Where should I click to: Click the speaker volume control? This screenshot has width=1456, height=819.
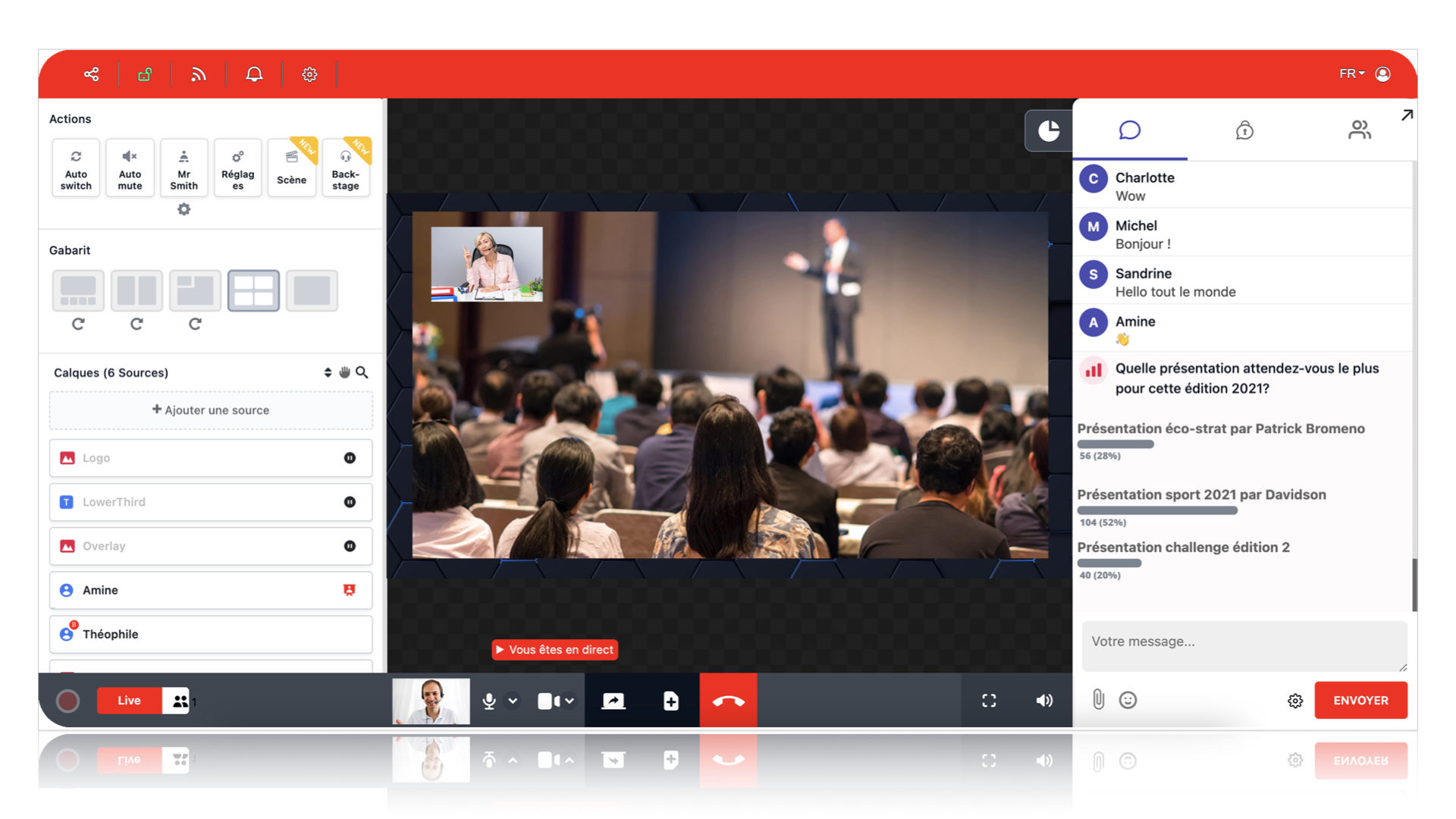tap(1044, 701)
